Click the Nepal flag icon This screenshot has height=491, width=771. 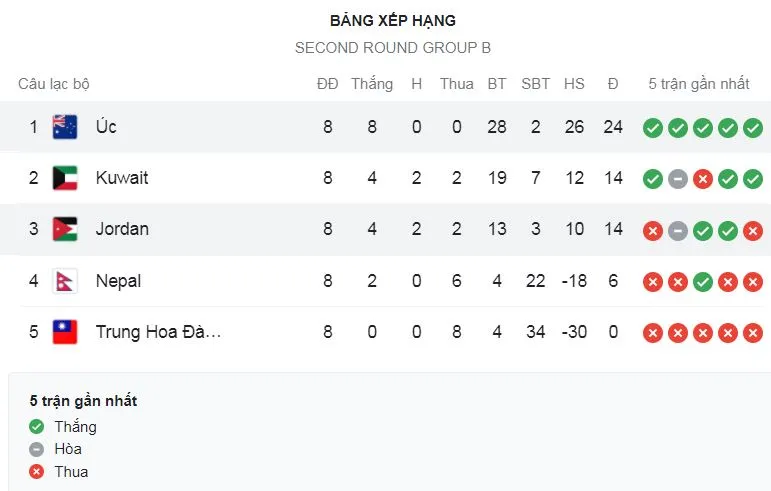(x=65, y=281)
